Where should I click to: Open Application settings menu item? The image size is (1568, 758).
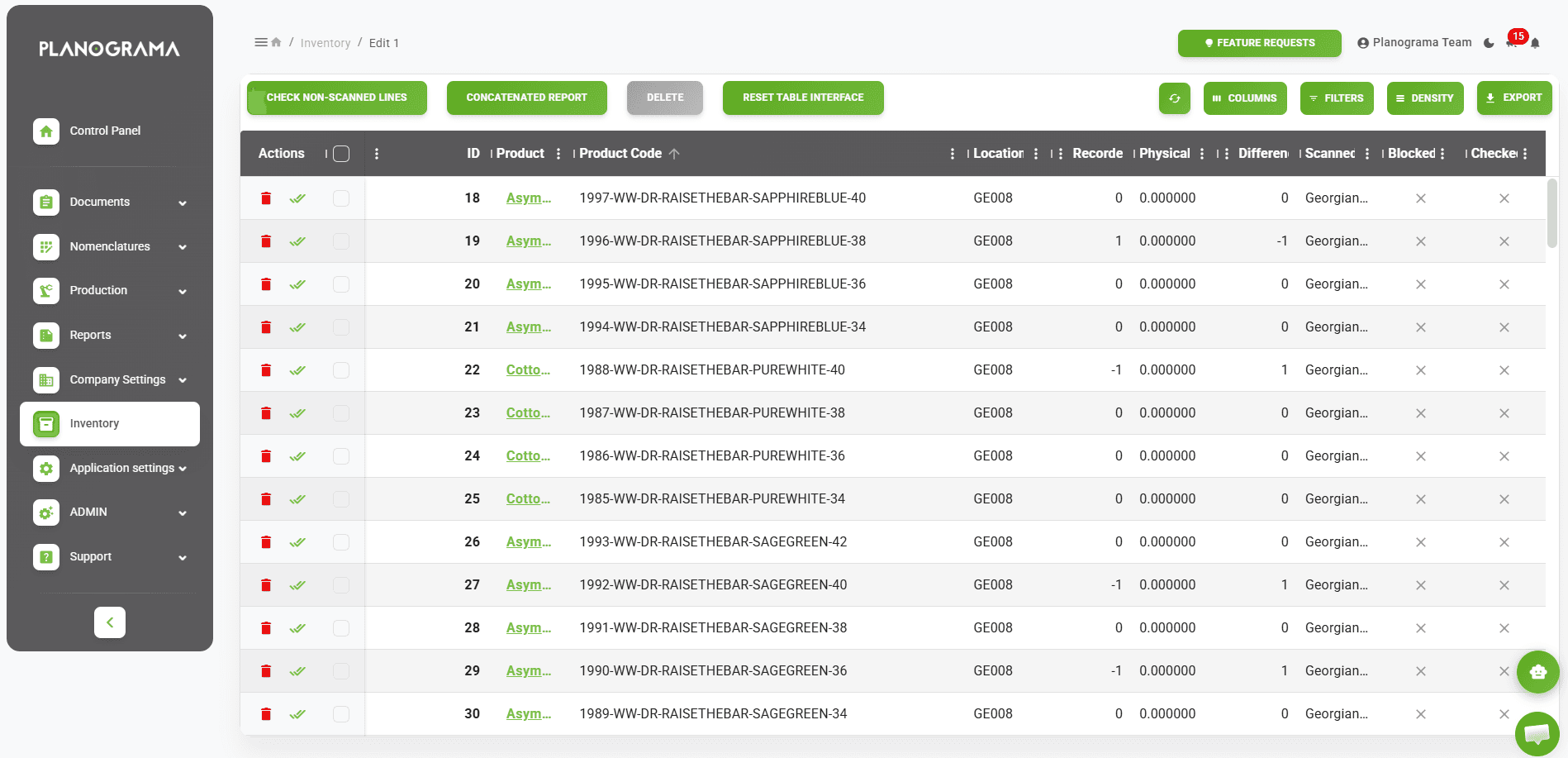tap(110, 468)
